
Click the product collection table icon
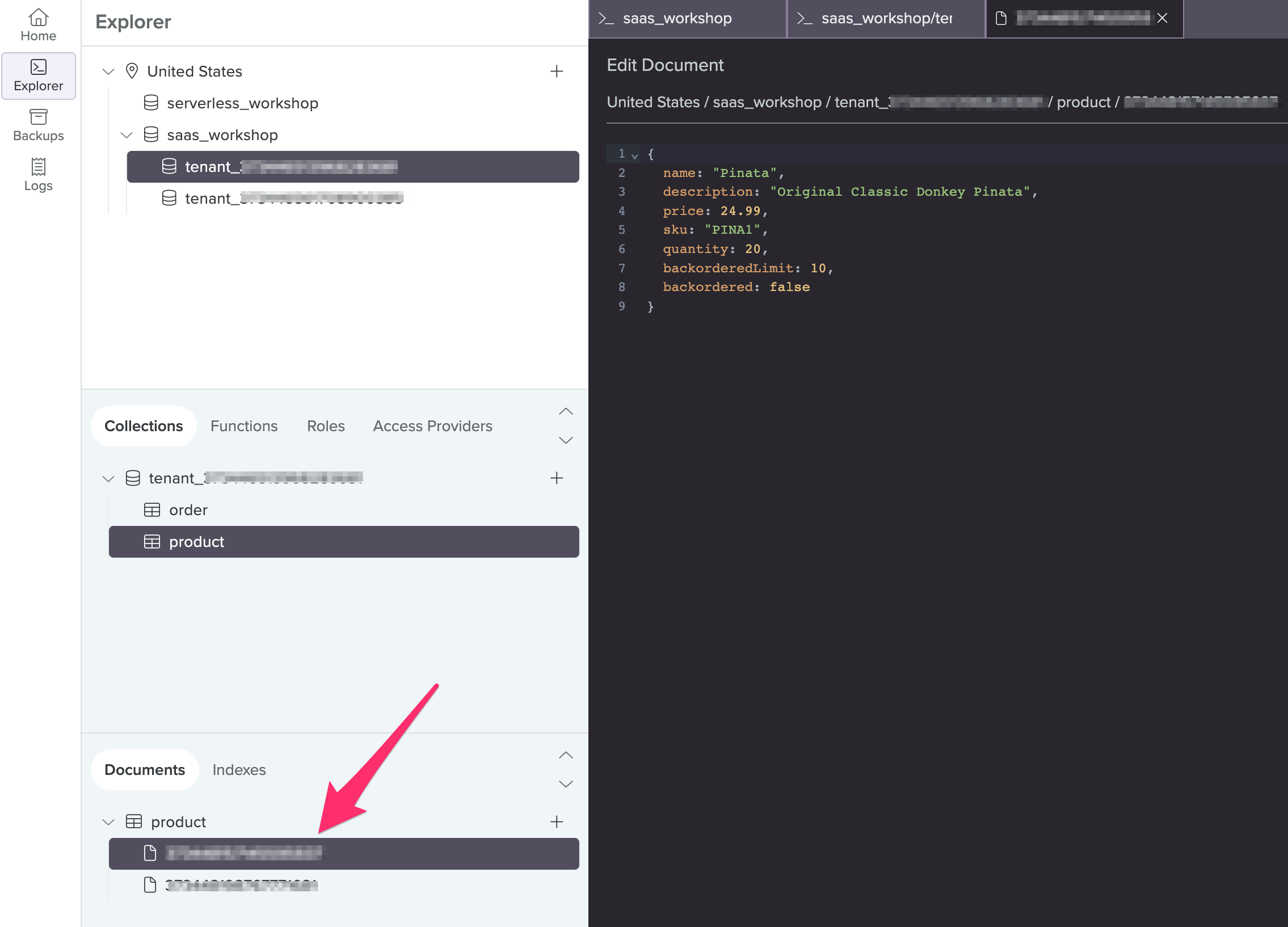[x=151, y=542]
